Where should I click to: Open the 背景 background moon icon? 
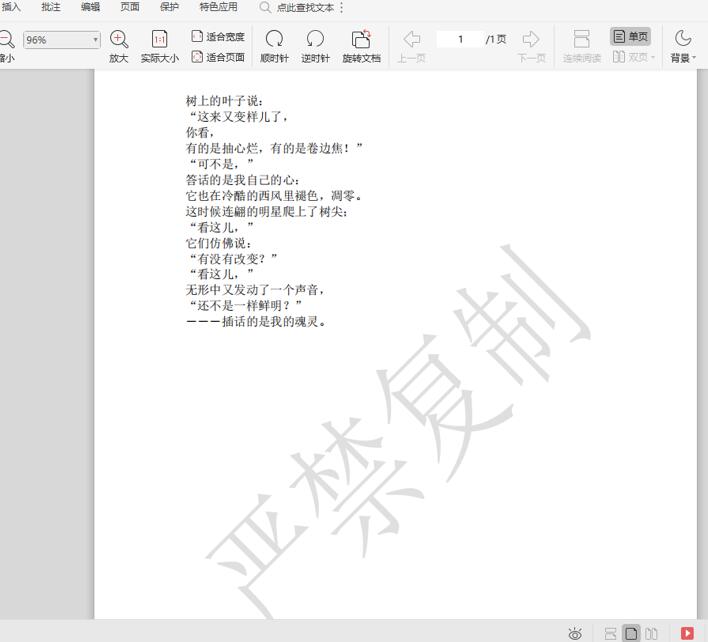pyautogui.click(x=683, y=39)
